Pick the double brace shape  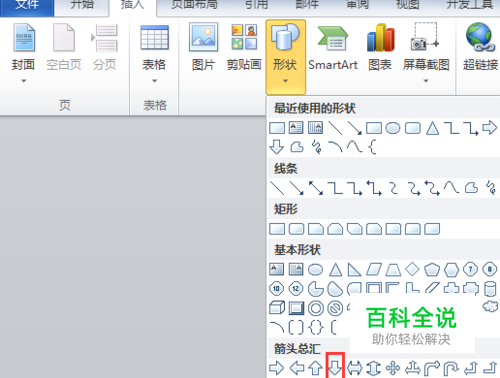tap(316, 327)
